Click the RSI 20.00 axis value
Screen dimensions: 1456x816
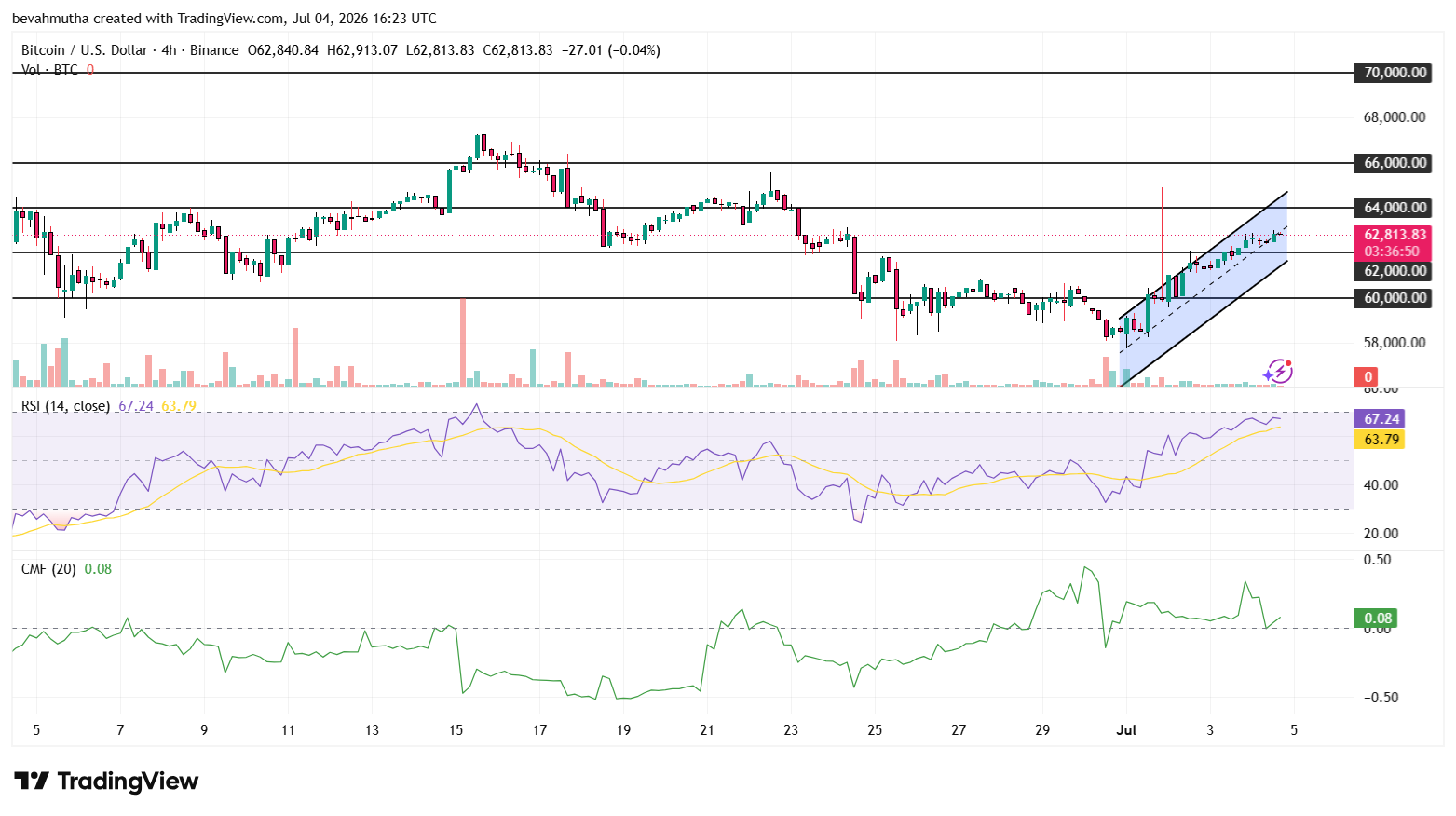1381,534
